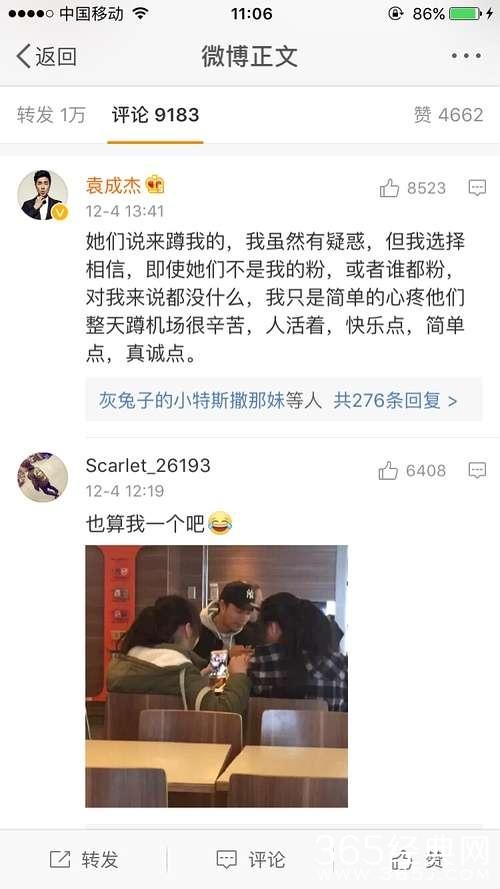Screen dimensions: 500x889
Task: Switch to the 转发 1万 tab
Action: click(x=51, y=115)
